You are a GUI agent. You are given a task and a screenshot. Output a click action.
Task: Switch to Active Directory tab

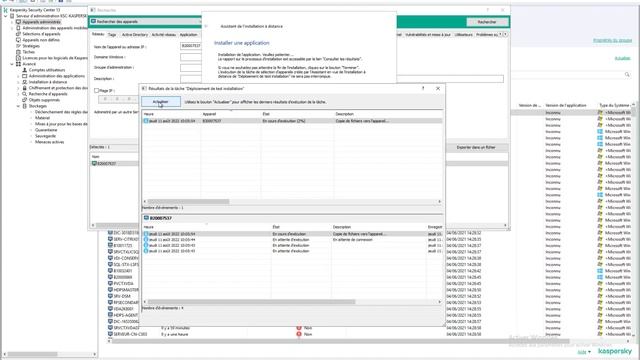pos(135,35)
